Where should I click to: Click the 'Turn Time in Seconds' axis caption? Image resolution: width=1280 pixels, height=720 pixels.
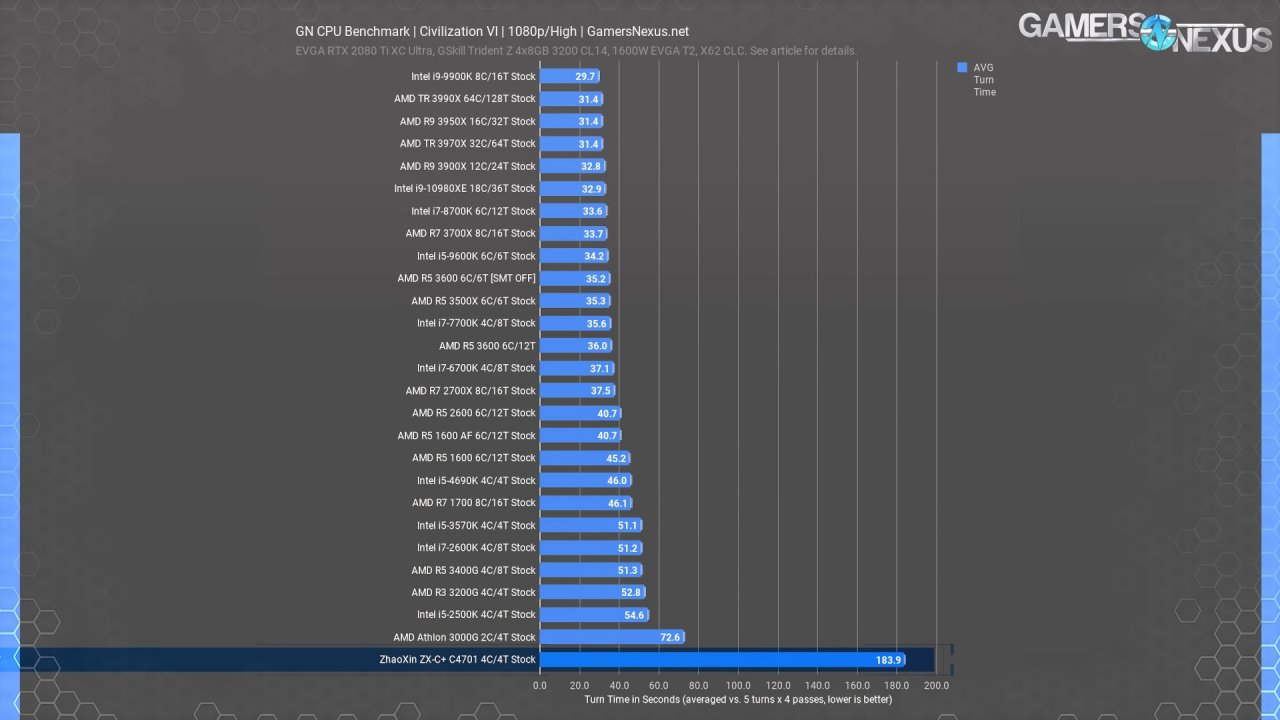[x=738, y=700]
